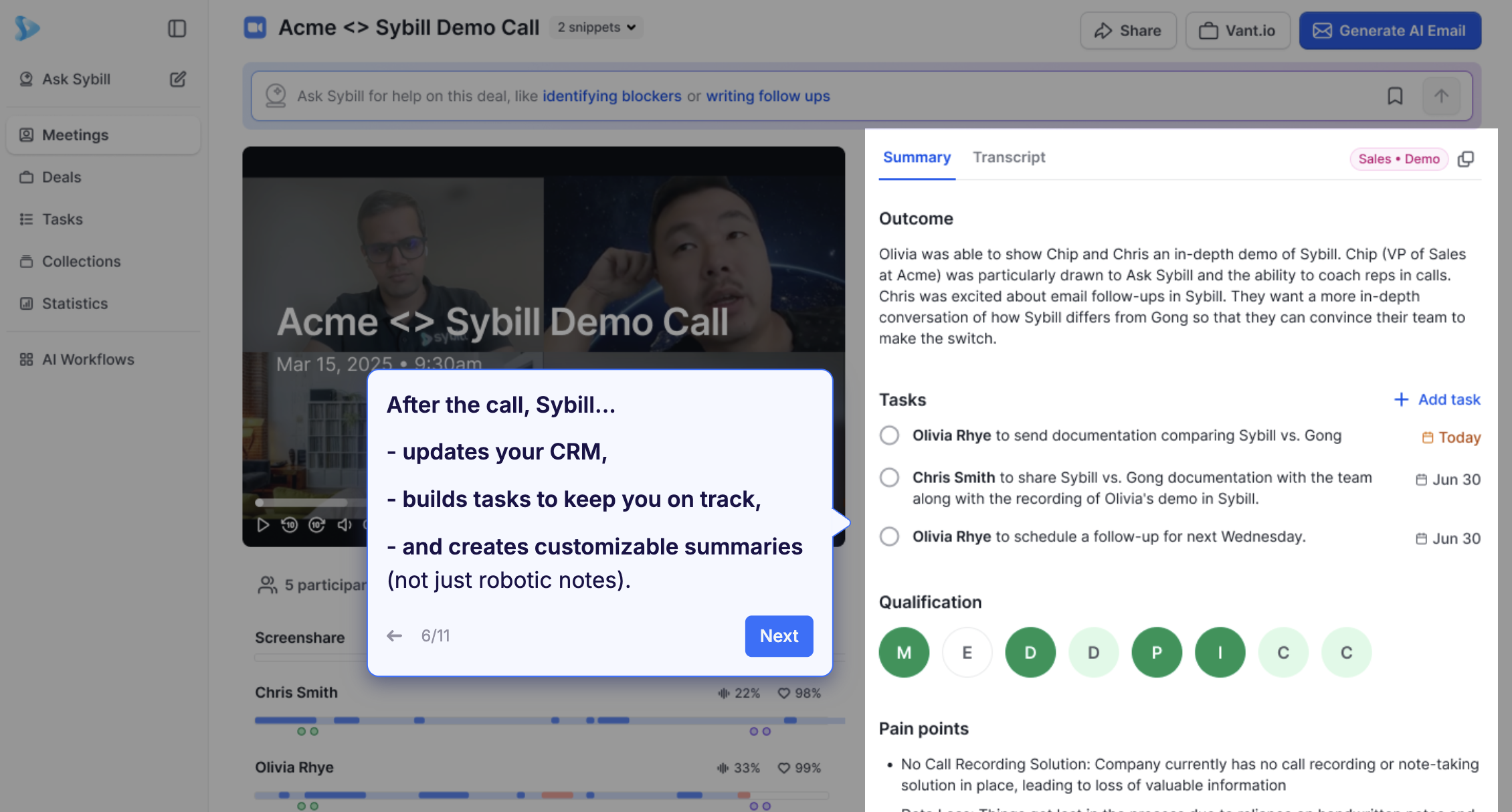Click the Generate AI Email button
Screen dimensions: 1512x812
[1390, 31]
